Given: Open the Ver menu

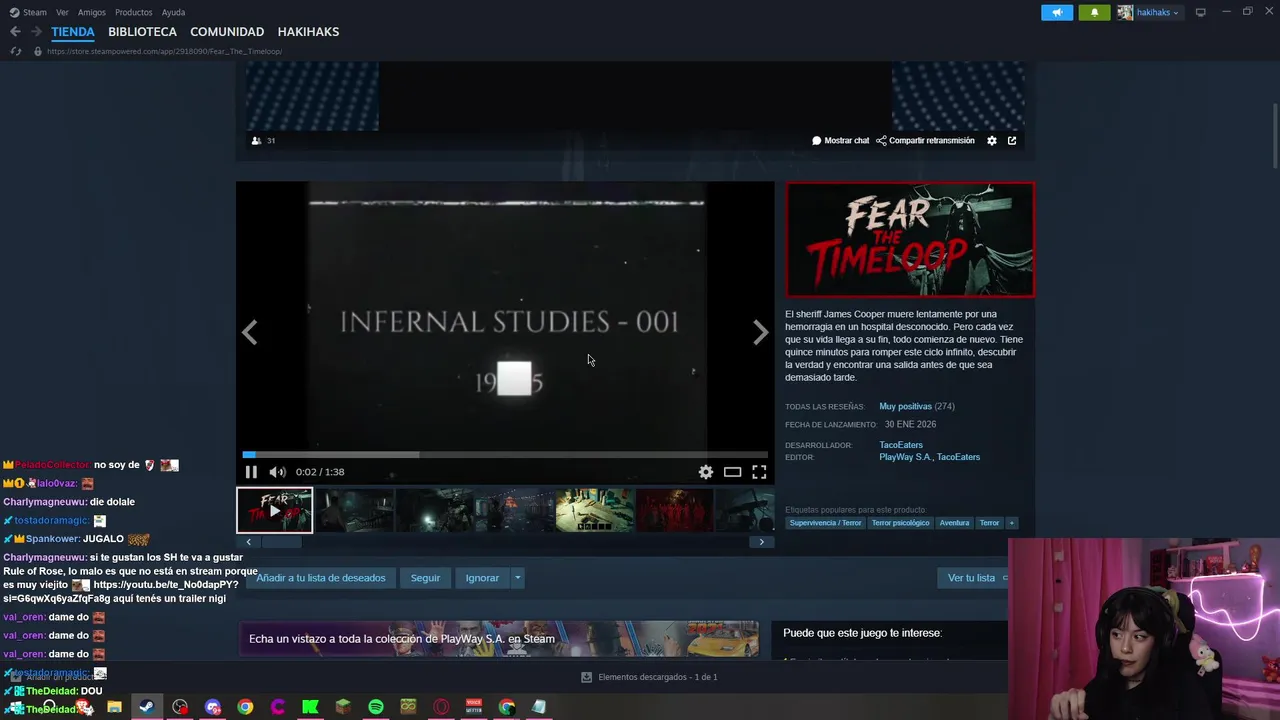Looking at the screenshot, I should click(x=62, y=12).
